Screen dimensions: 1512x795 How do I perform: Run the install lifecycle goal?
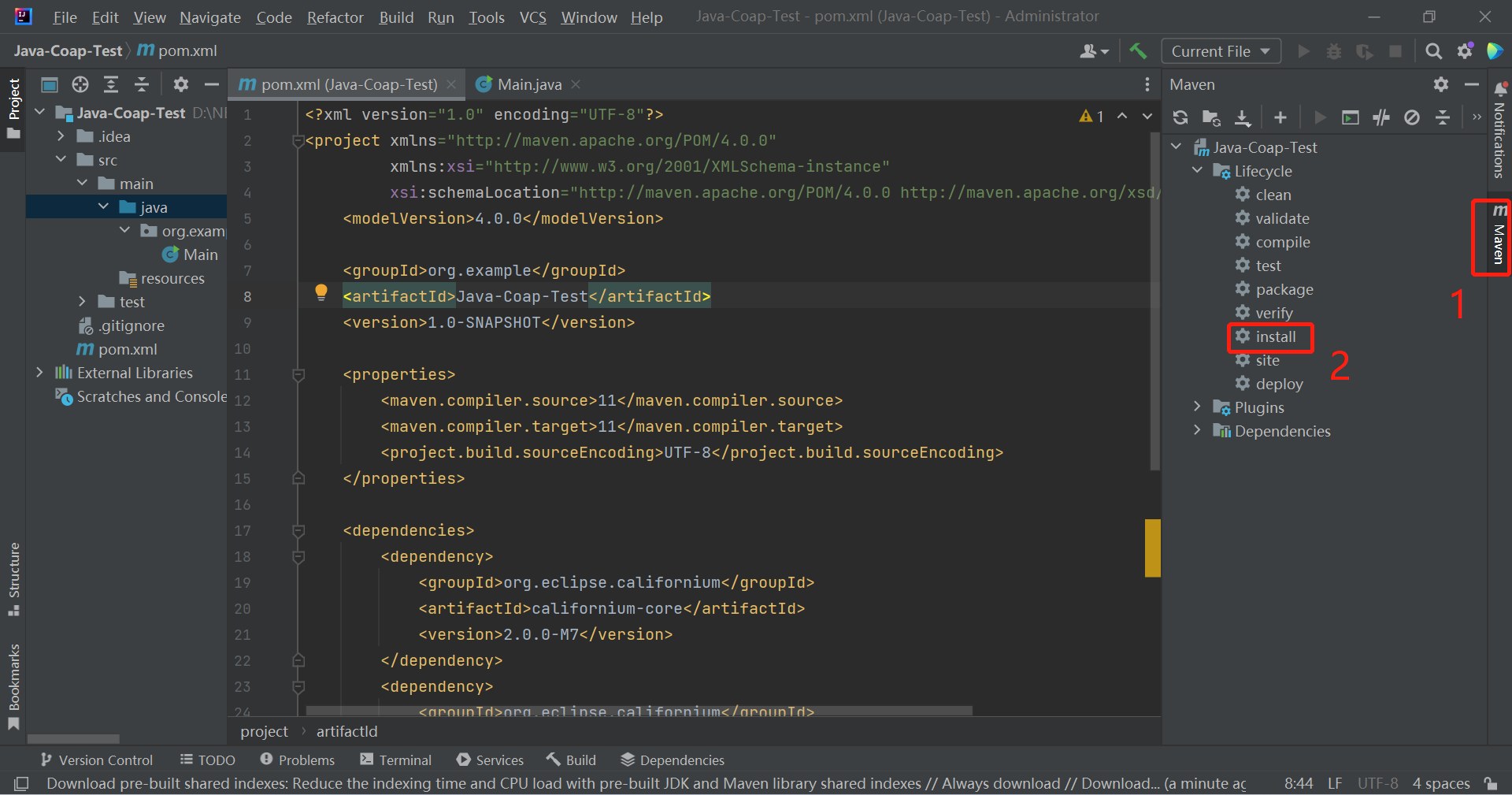coord(1275,336)
